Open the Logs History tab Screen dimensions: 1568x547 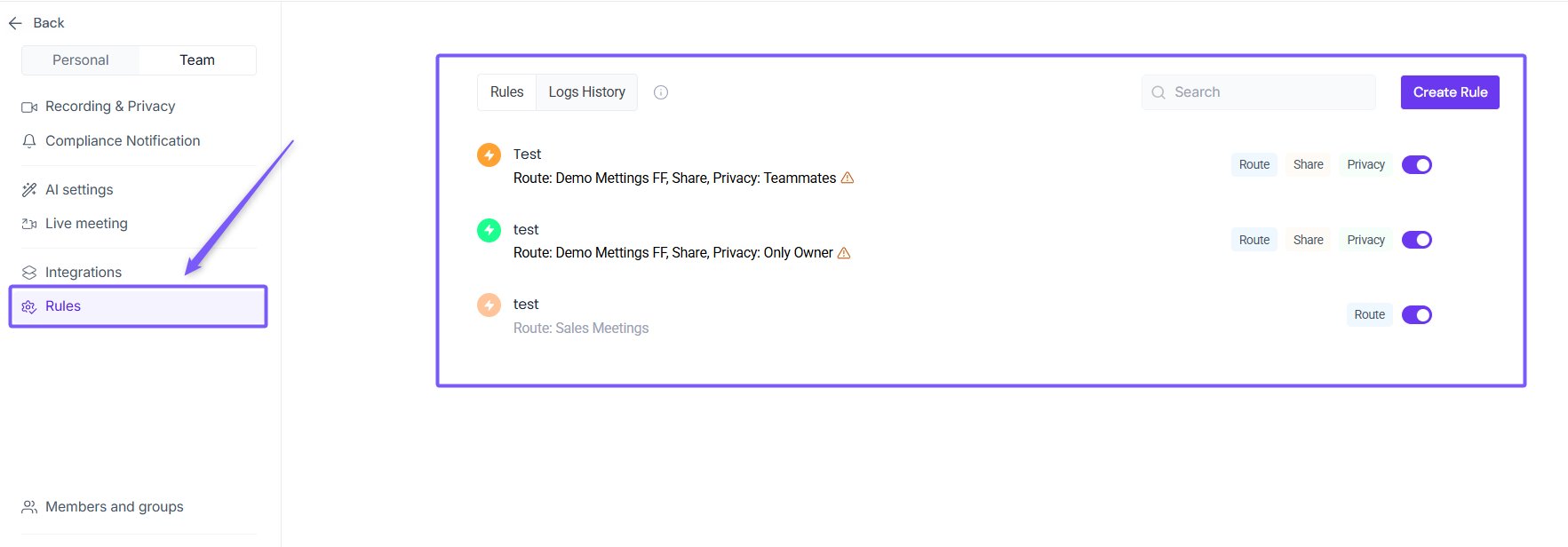tap(586, 92)
